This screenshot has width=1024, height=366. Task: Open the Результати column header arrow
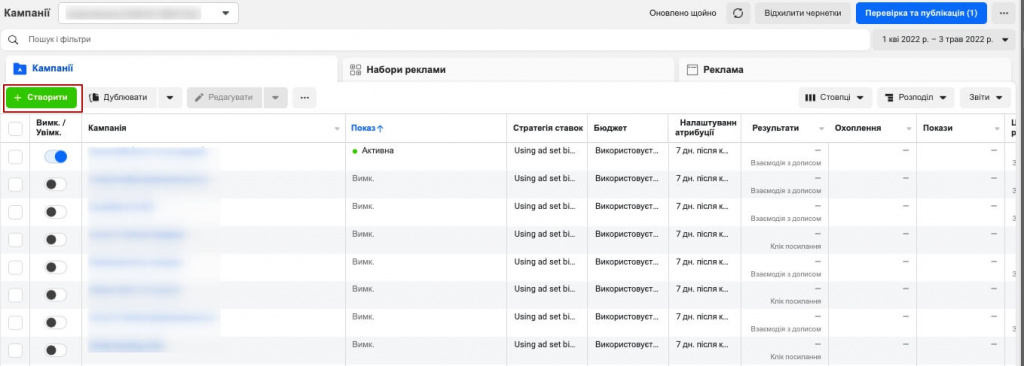click(822, 129)
